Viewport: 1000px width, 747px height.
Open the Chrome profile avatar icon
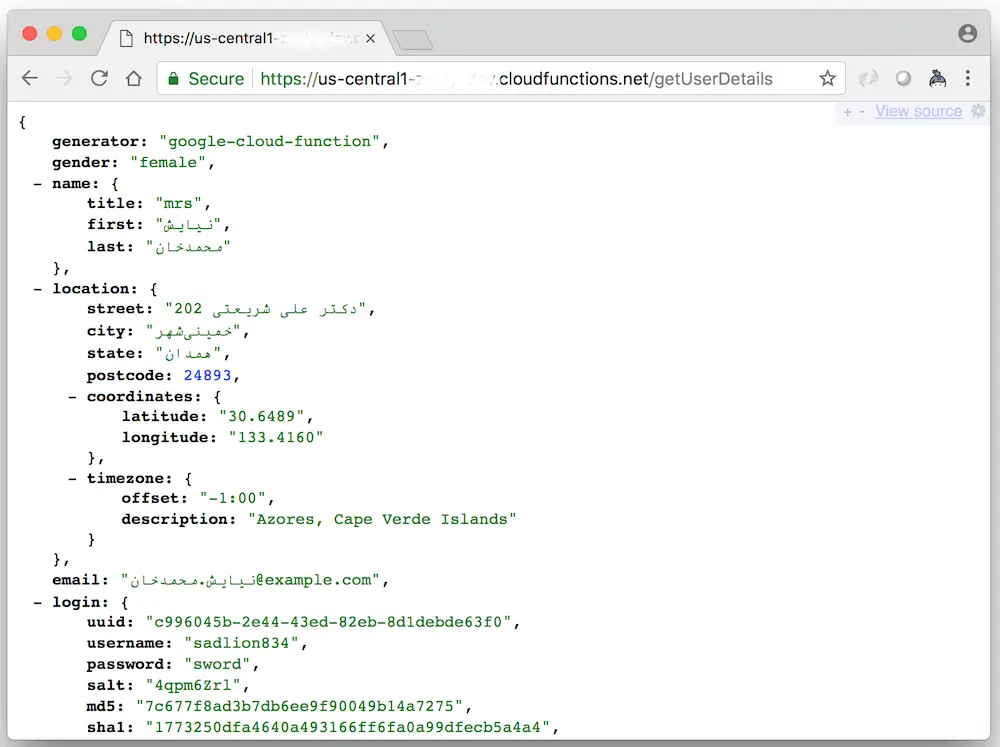click(967, 33)
